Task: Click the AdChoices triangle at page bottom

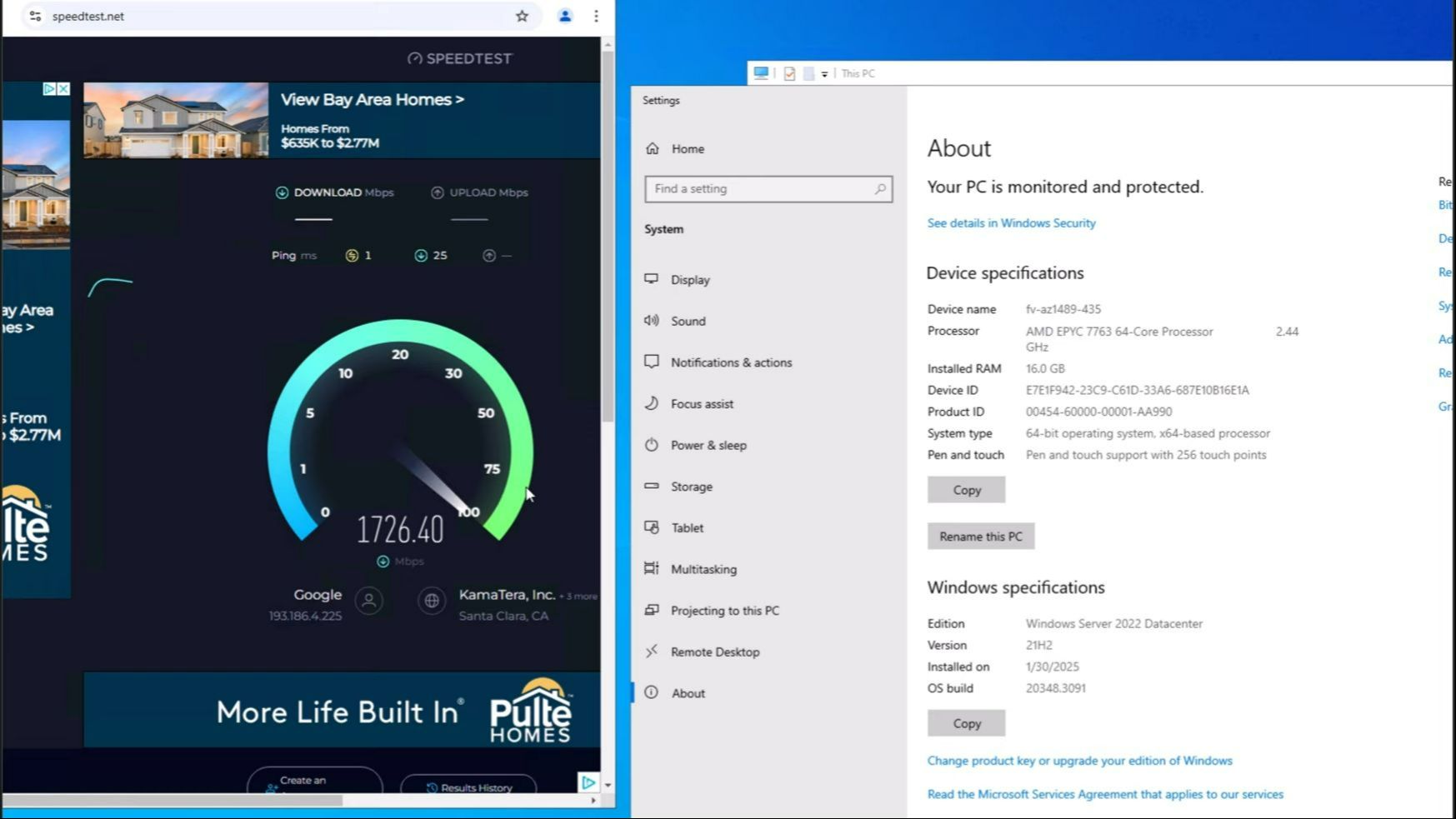Action: (588, 782)
